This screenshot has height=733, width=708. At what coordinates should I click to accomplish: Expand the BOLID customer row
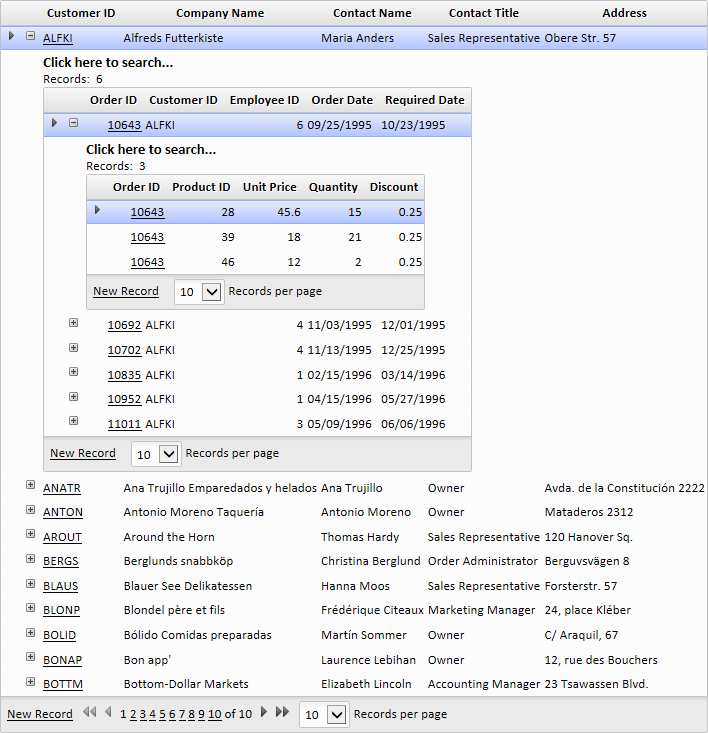pos(30,632)
